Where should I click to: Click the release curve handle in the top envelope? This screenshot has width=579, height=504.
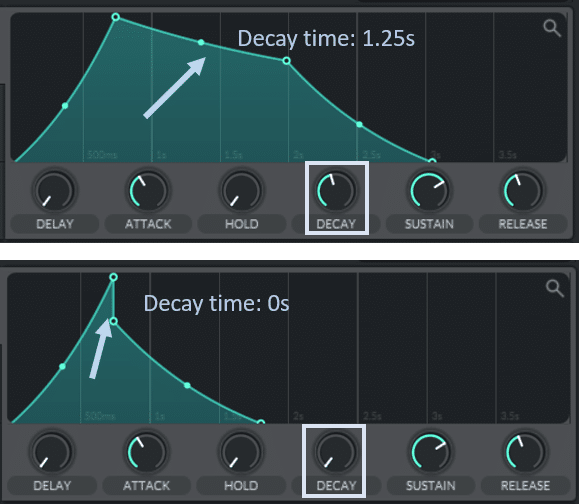point(359,125)
